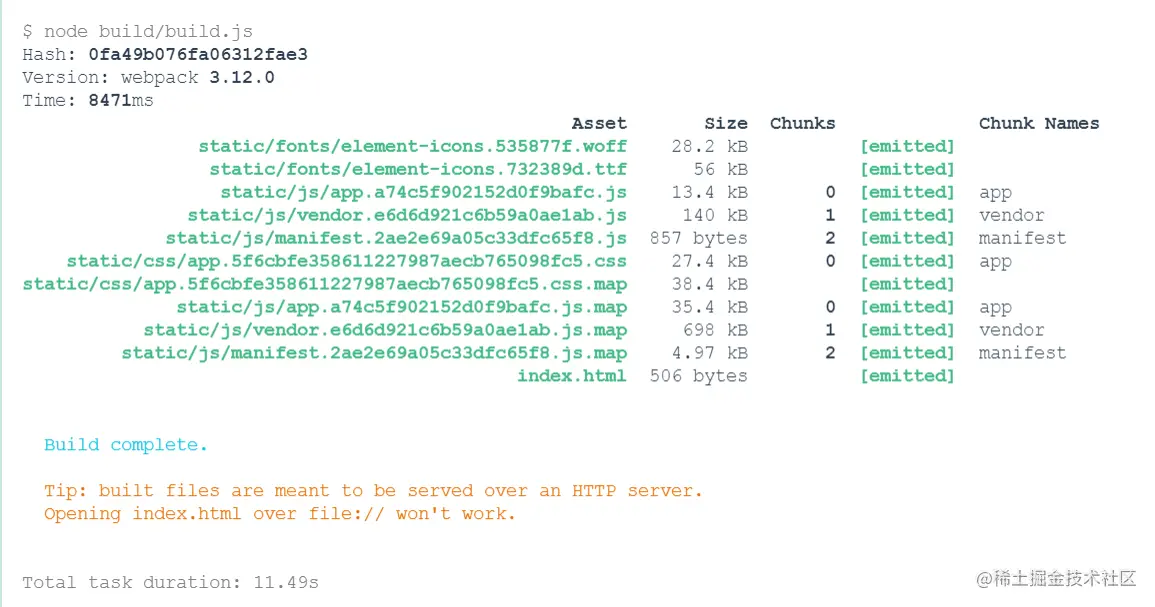Click the app.a74c5f902152d0f9bafc.js.map file name

[401, 308]
